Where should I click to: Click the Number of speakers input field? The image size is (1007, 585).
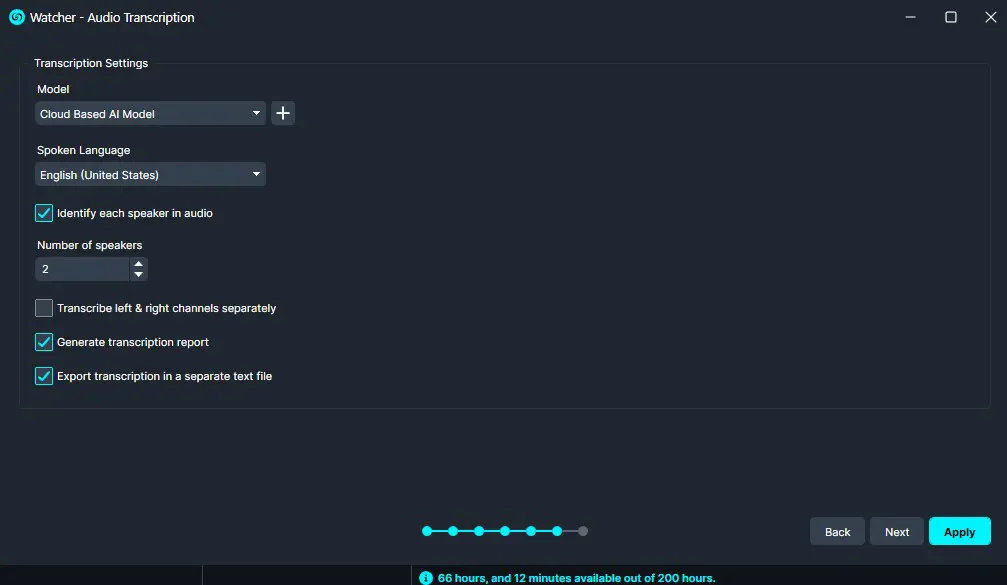[x=82, y=269]
